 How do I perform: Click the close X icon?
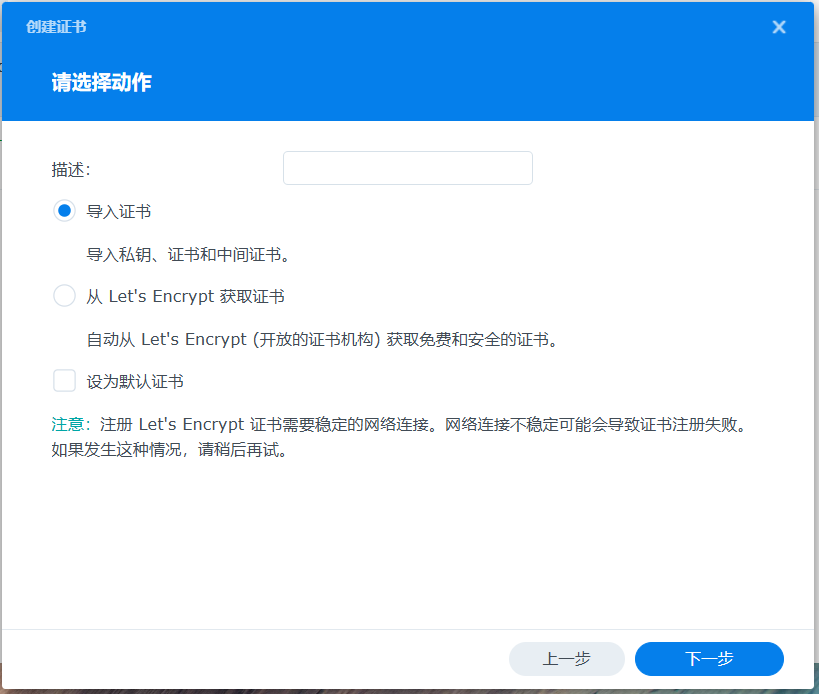[778, 27]
